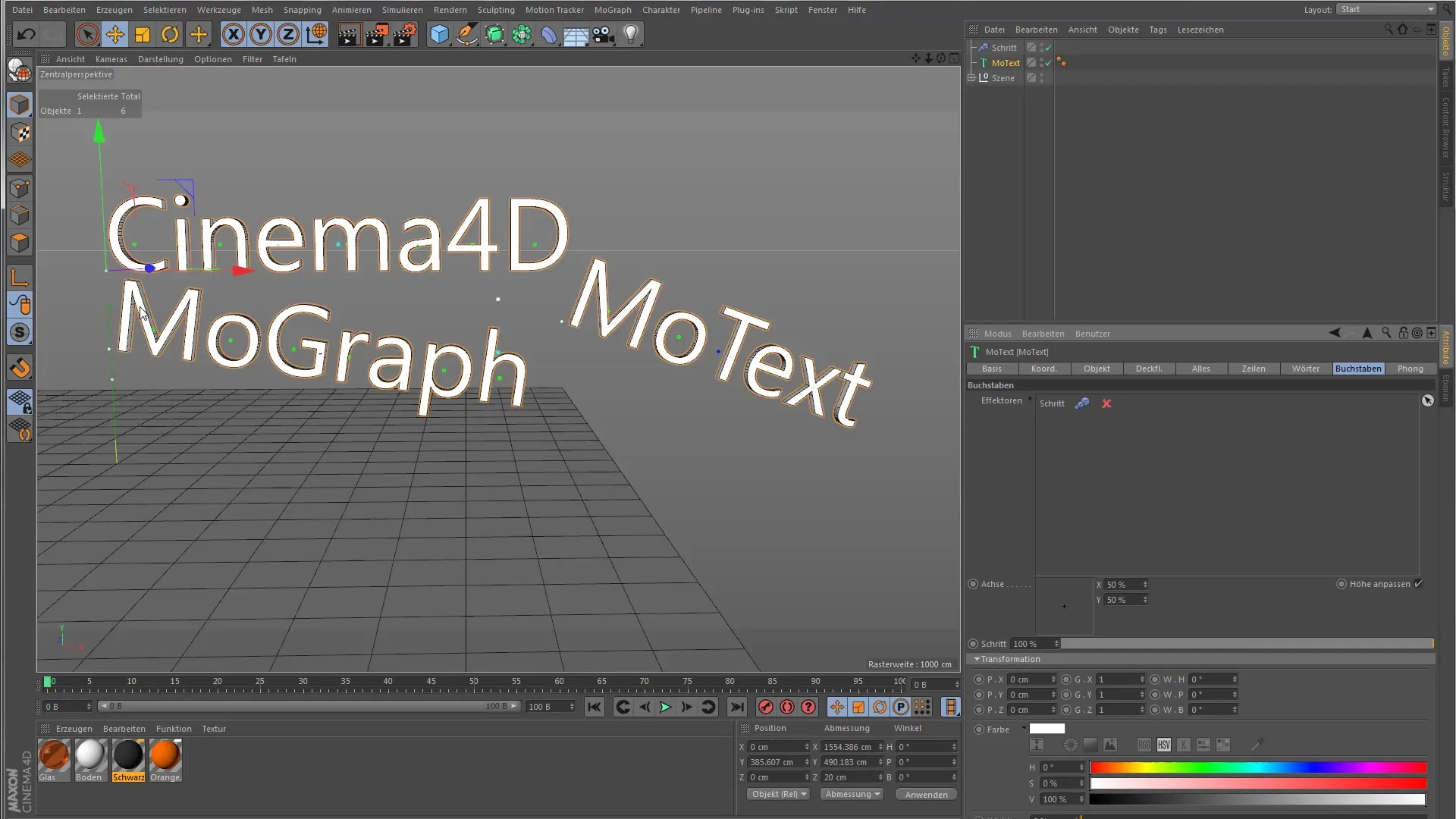Add deformer object icon
This screenshot has height=819, width=1456.
tap(549, 34)
